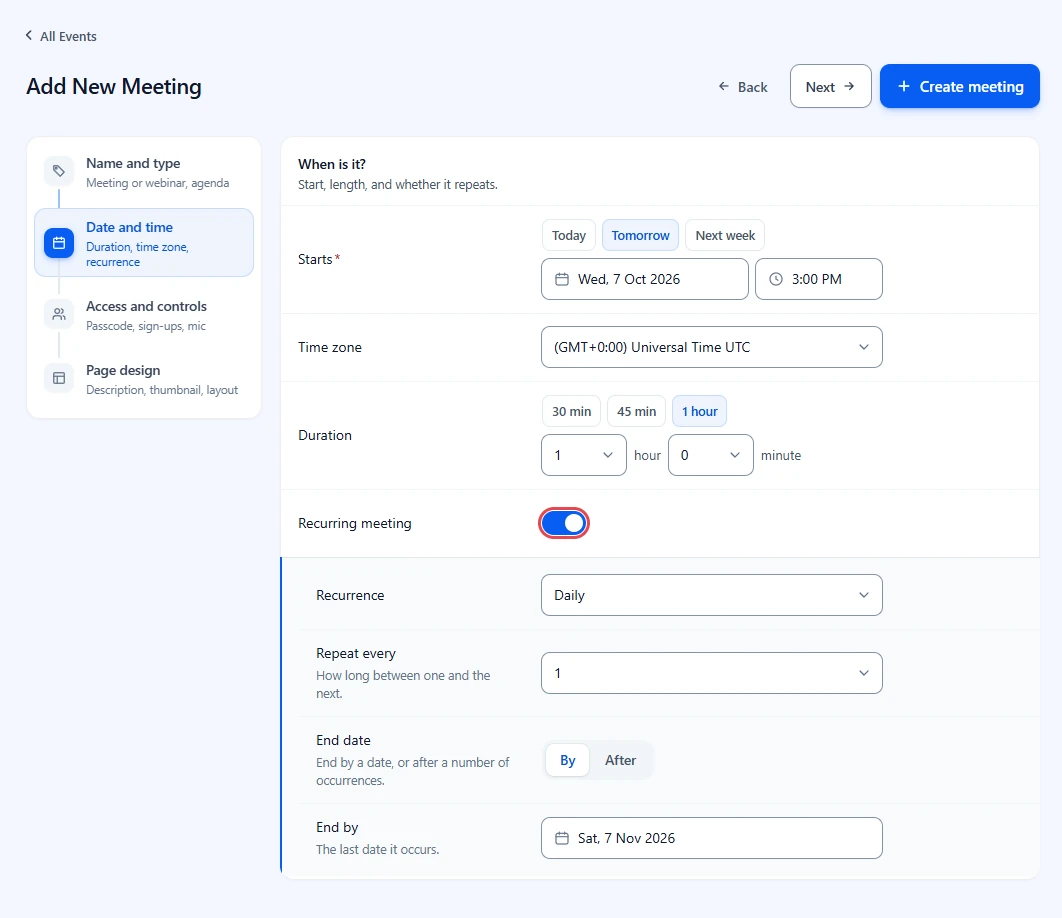Return to All Events
Image resolution: width=1062 pixels, height=918 pixels.
tap(61, 36)
